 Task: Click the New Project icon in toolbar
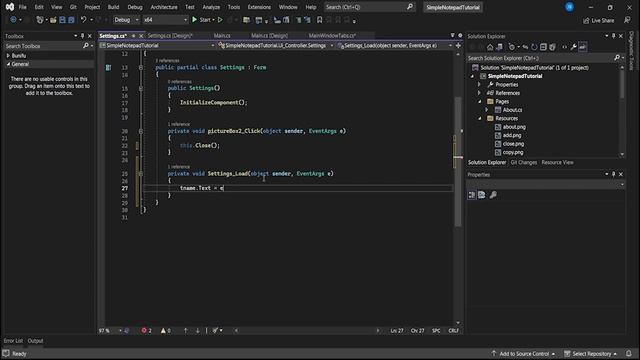tap(40, 20)
